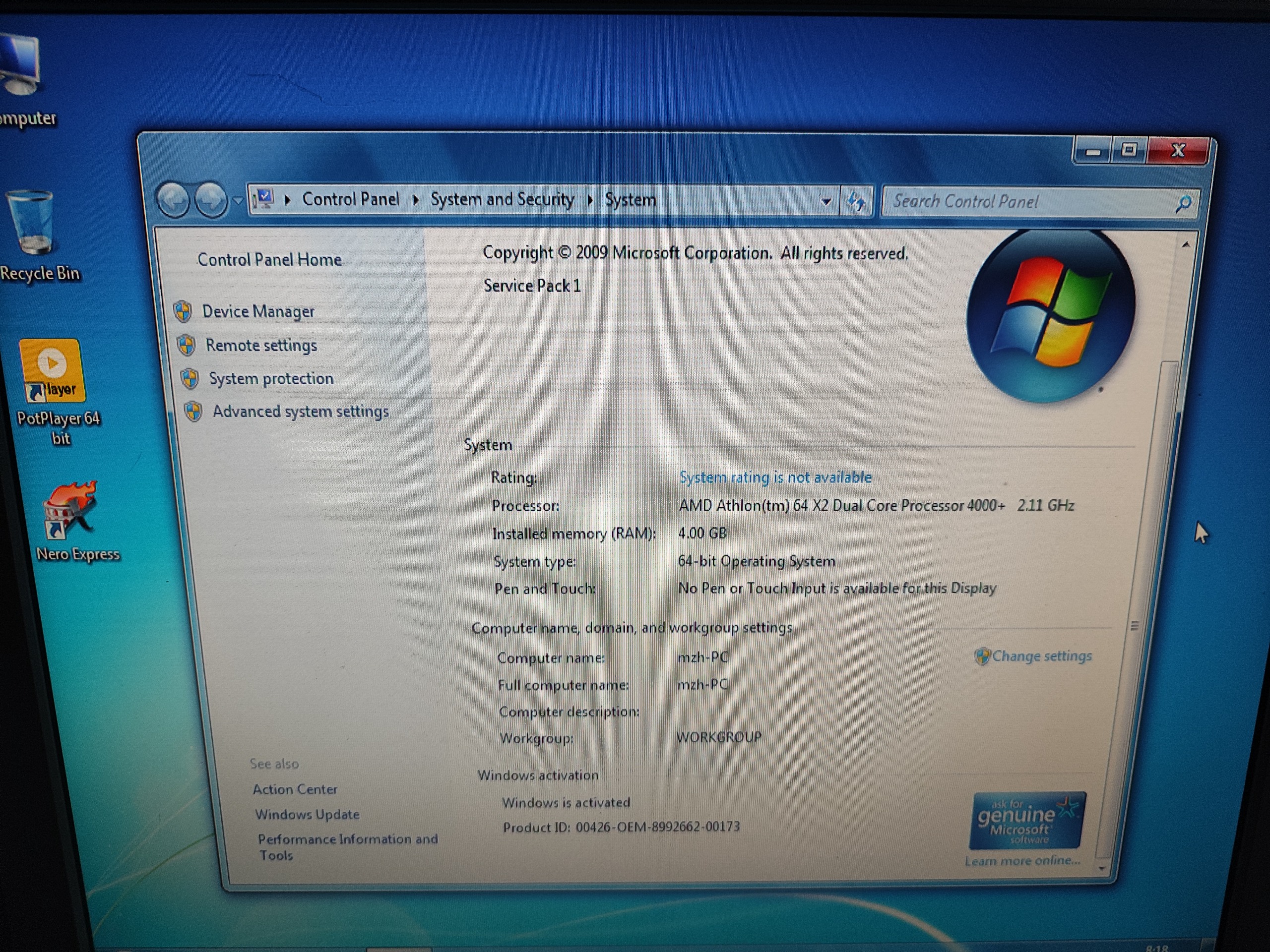Expand the arrow before Control Panel breadcrumb

pyautogui.click(x=288, y=200)
